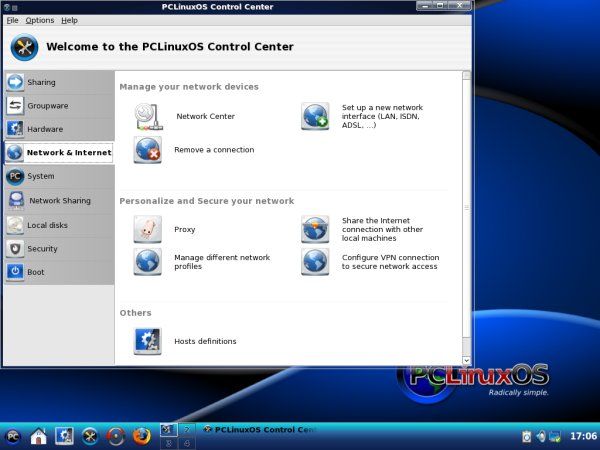Click the scrollbar up arrow

pos(466,75)
